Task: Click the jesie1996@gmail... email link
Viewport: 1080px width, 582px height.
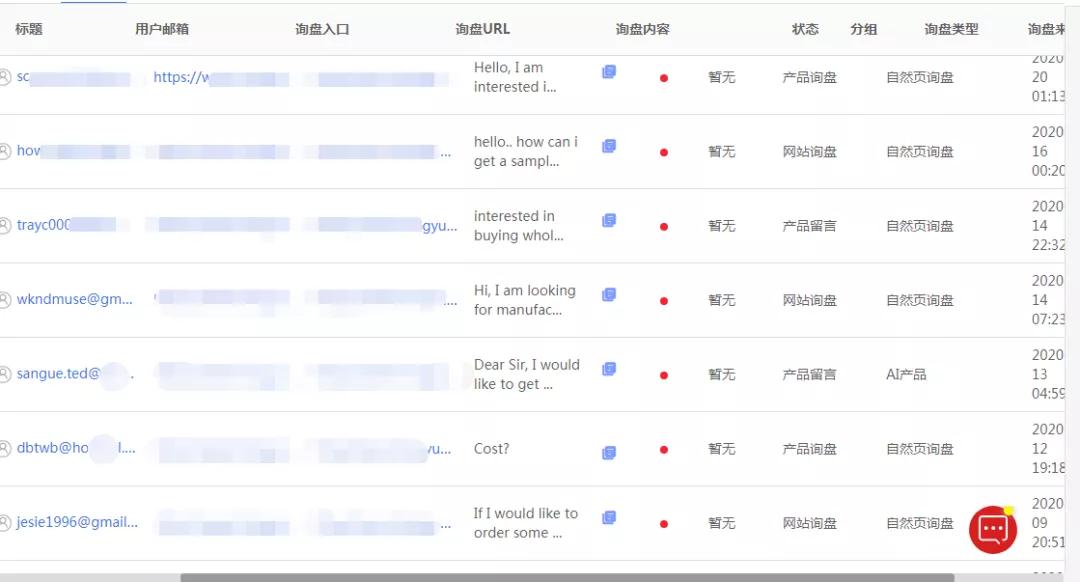Action: pyautogui.click(x=77, y=523)
